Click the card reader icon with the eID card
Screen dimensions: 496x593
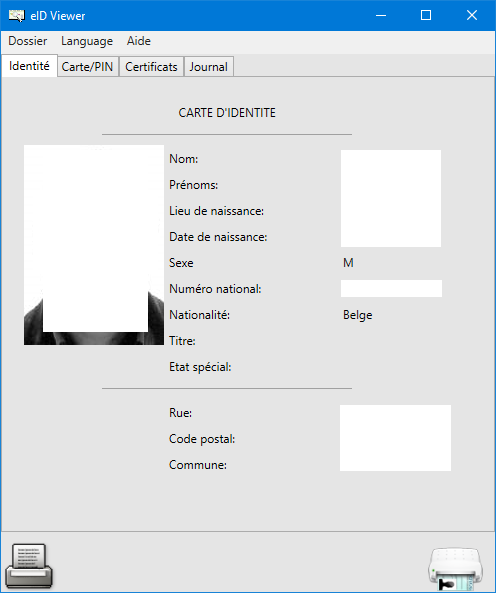tap(455, 568)
